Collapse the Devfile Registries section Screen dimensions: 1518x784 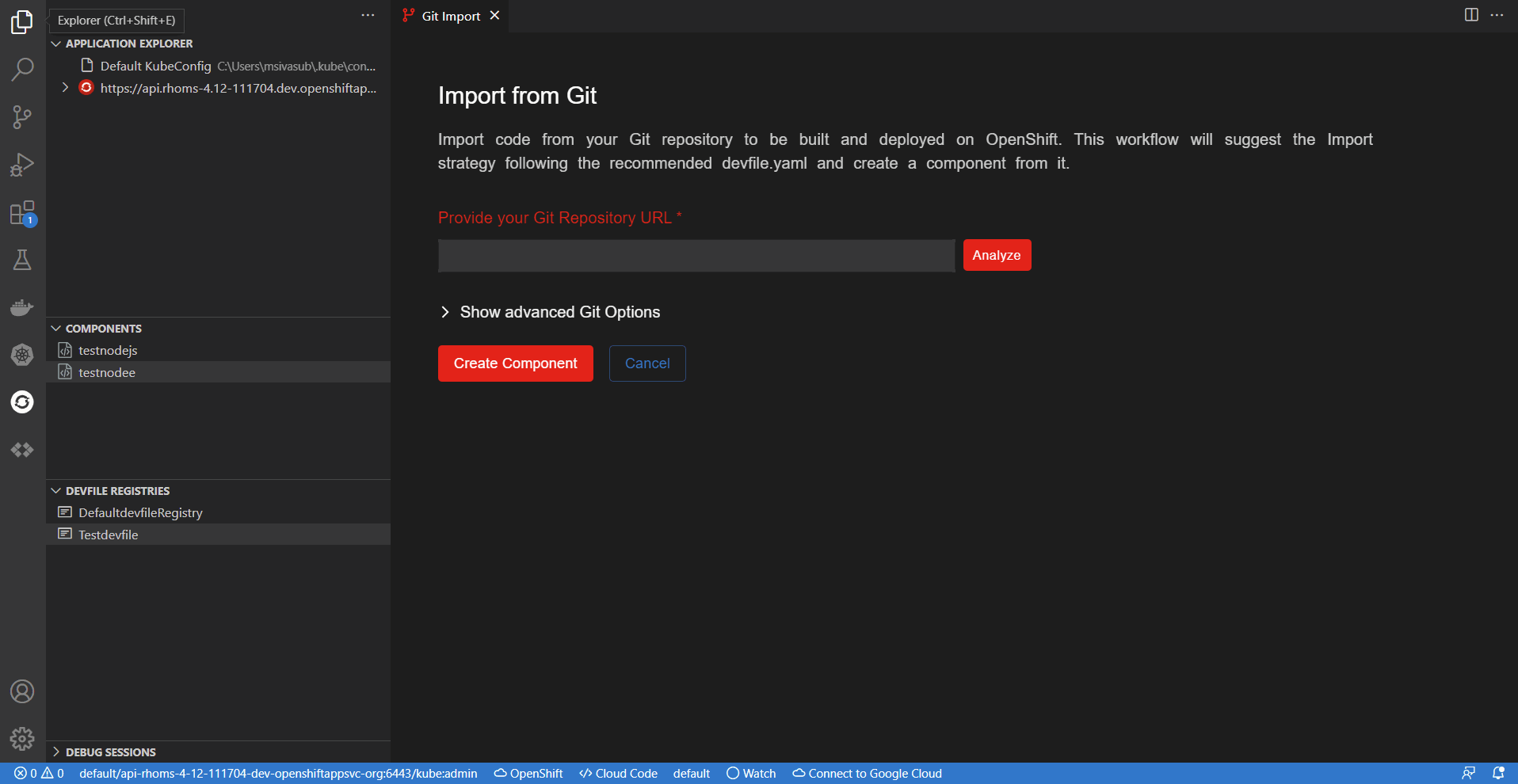pos(56,491)
